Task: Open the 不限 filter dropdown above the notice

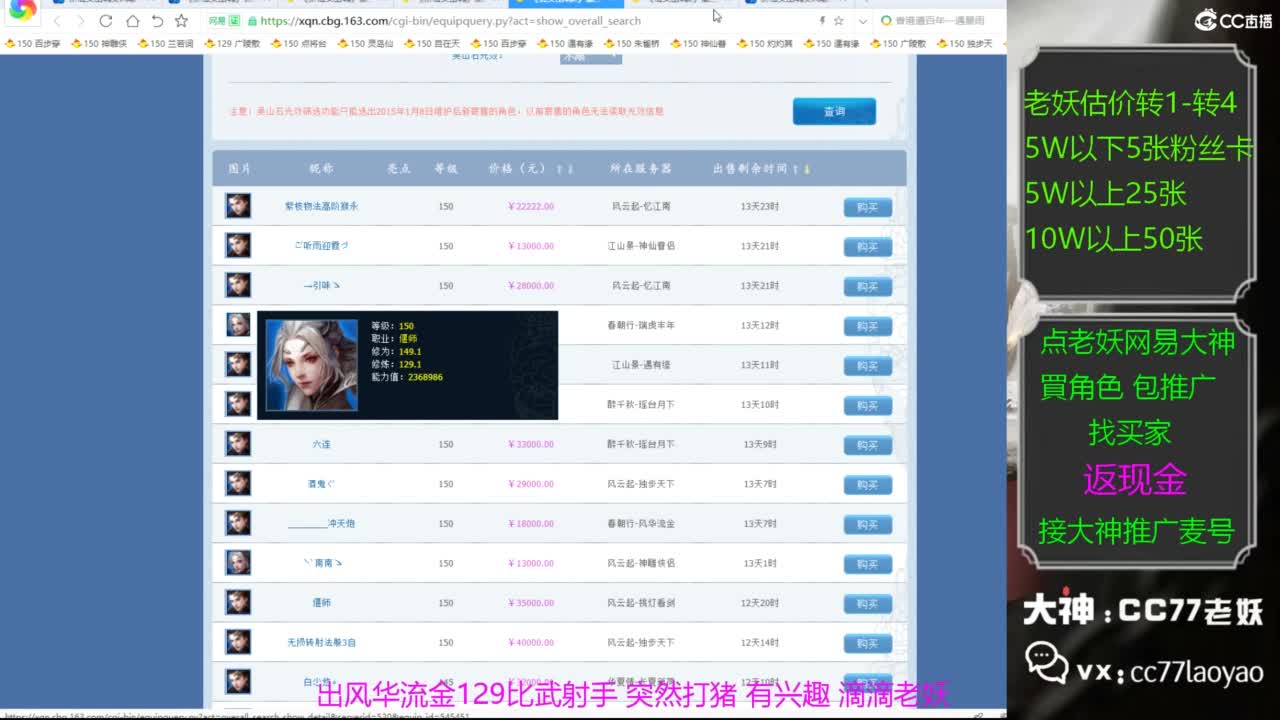Action: (588, 58)
